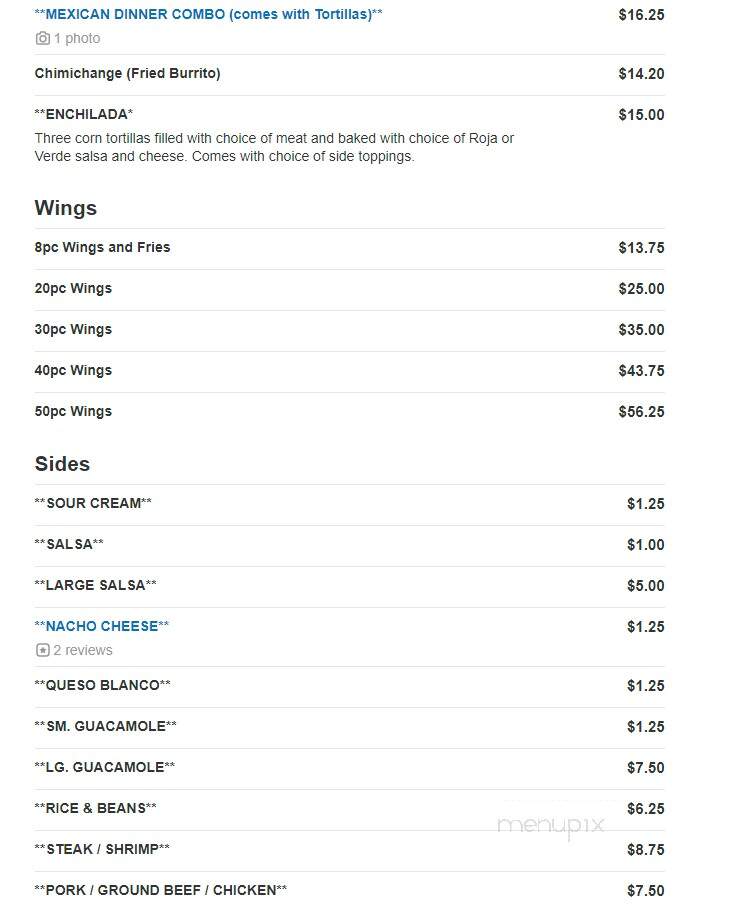Click the star review icon under Nacho Cheese

42,650
